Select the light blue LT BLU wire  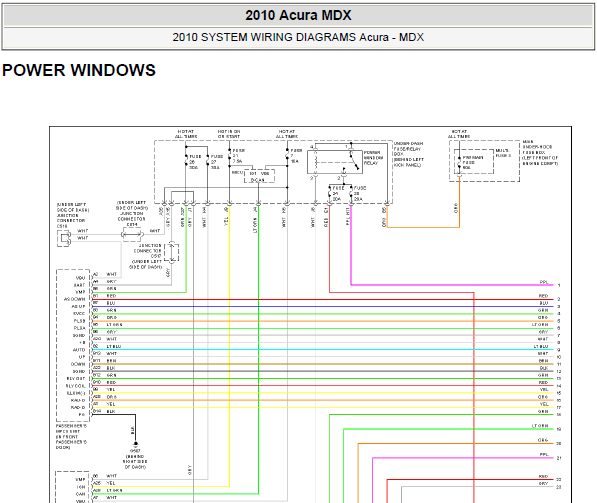click(x=323, y=350)
